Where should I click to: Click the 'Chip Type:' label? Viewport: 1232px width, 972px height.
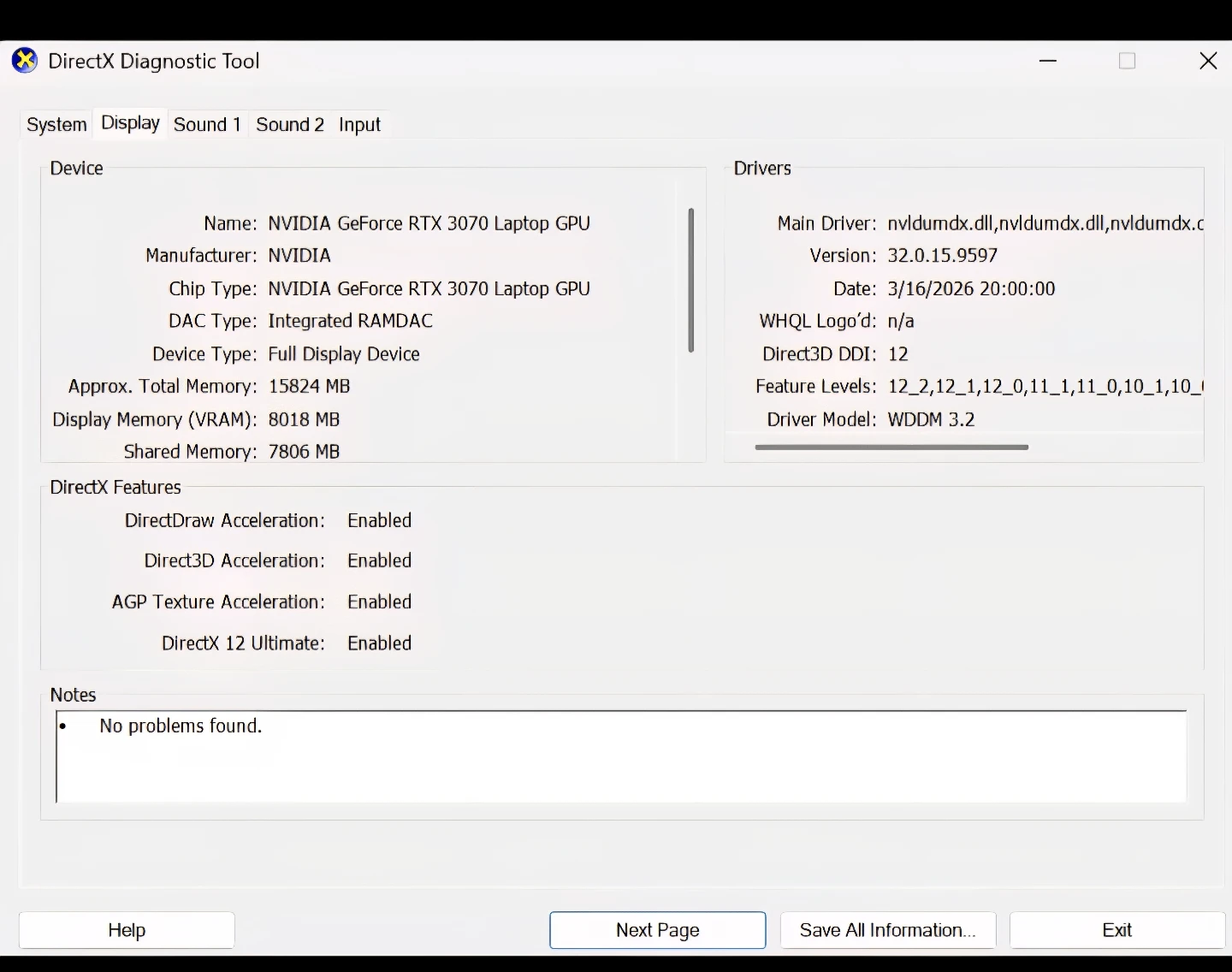(x=213, y=289)
